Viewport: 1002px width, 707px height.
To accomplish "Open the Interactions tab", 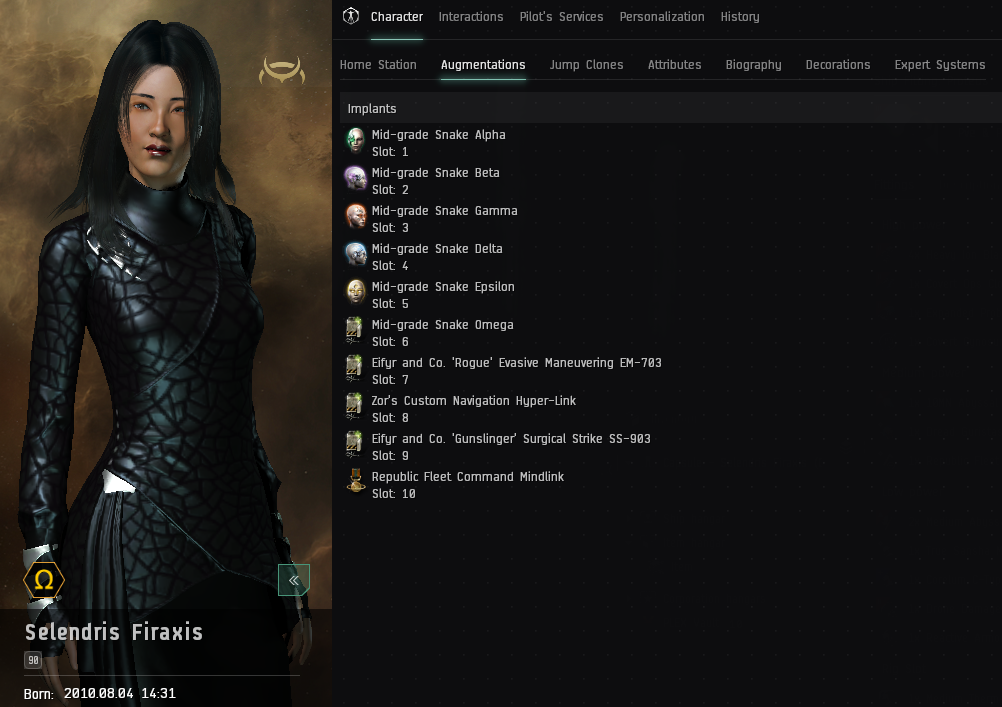I will pyautogui.click(x=470, y=17).
